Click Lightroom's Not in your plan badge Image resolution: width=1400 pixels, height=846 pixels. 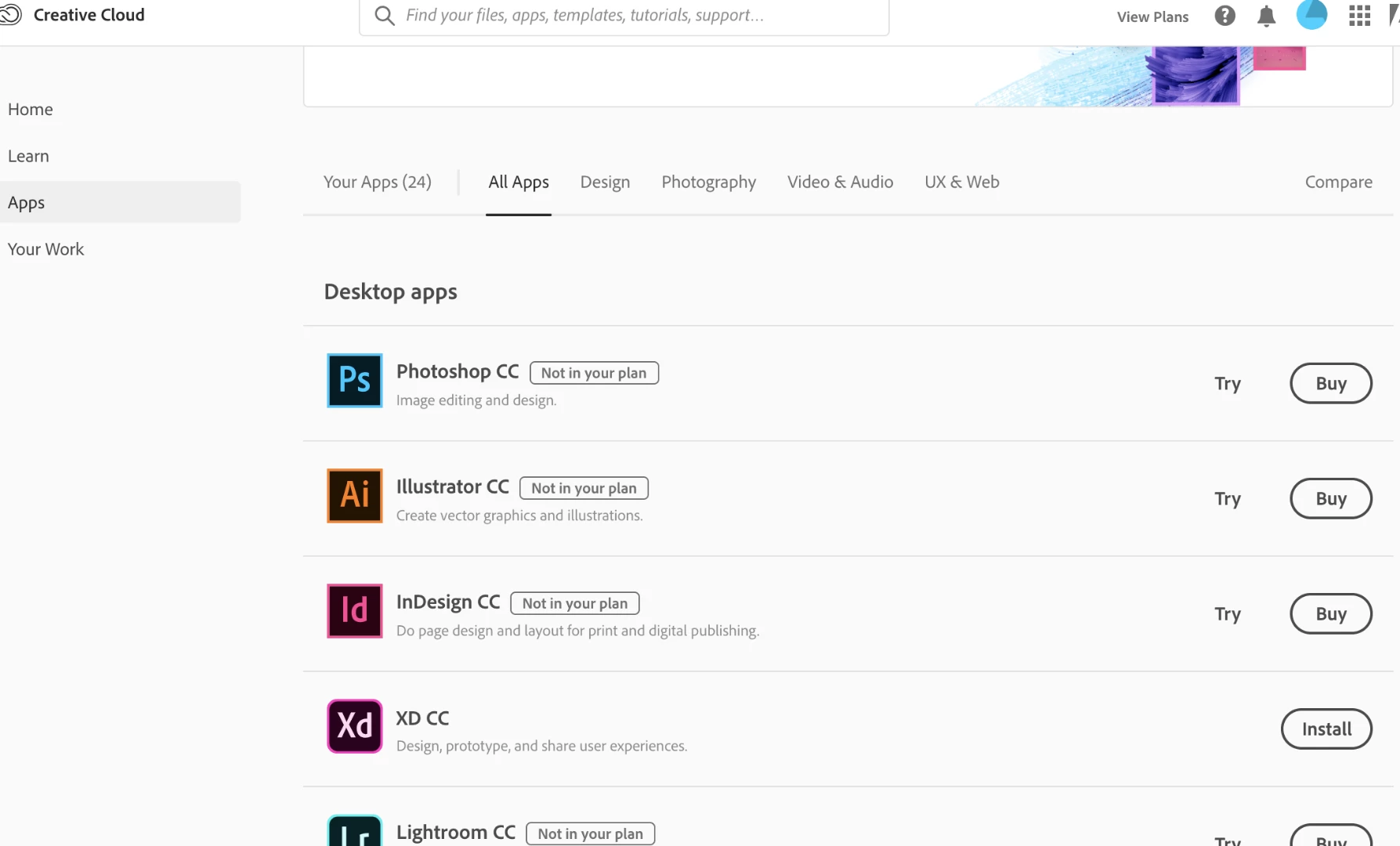tap(591, 833)
